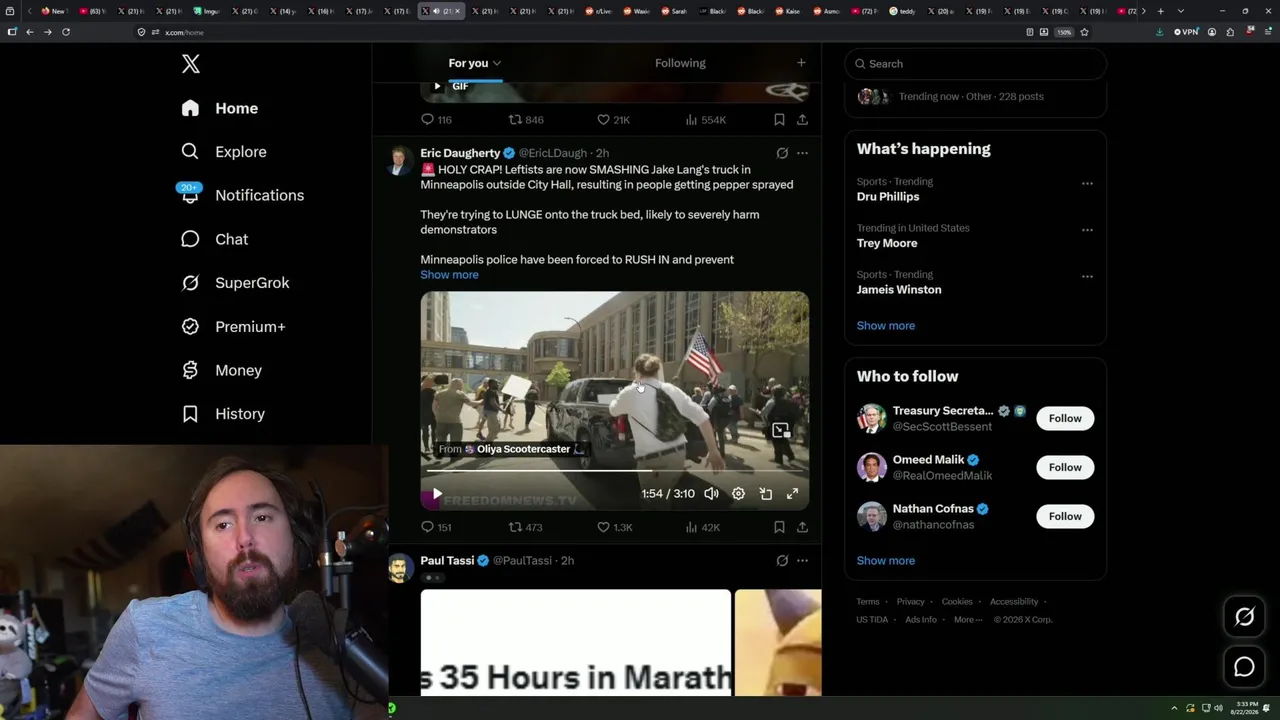
Task: View analytics of the 42K views post
Action: click(702, 527)
